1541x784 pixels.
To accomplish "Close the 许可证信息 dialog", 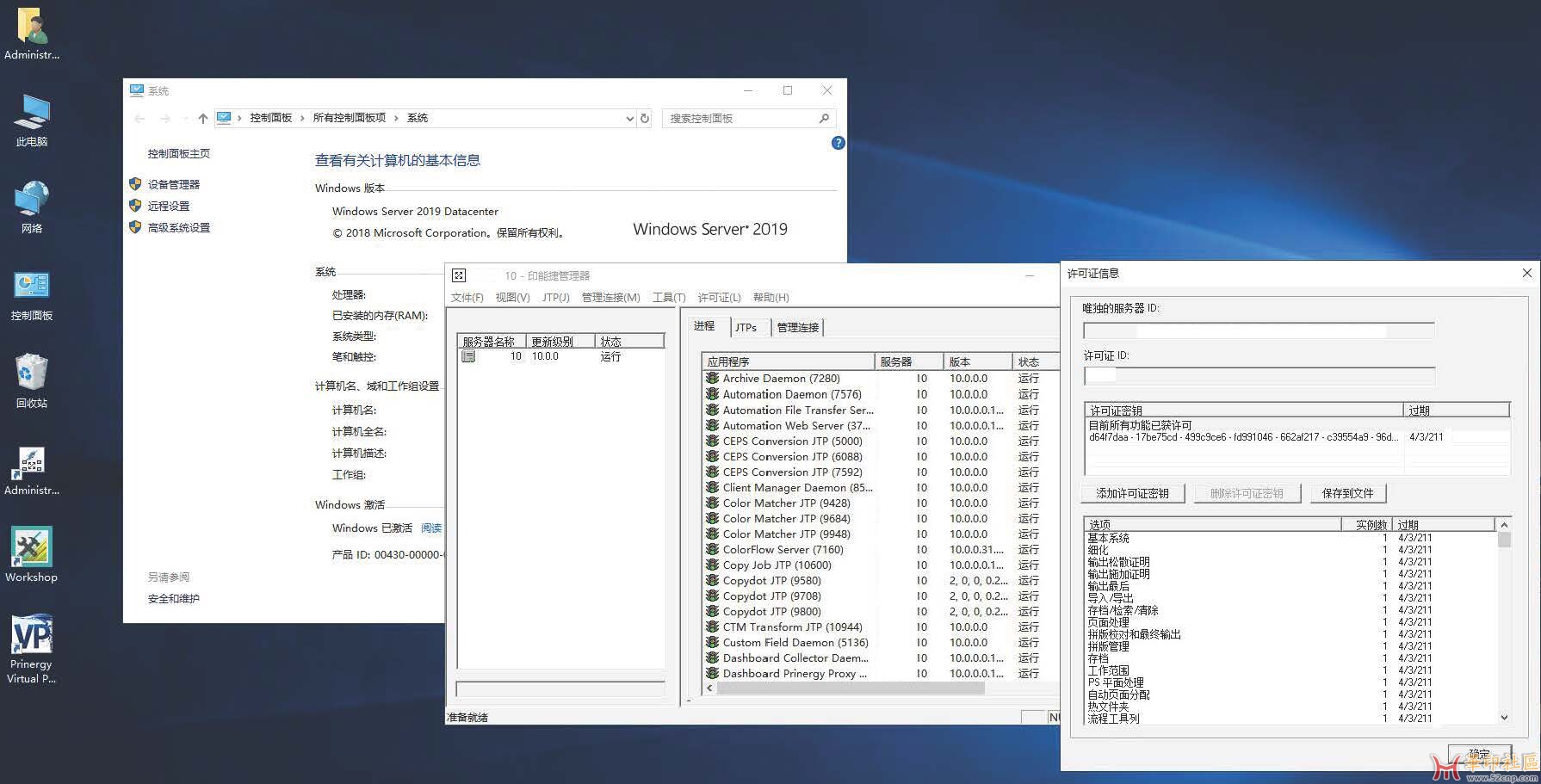I will tap(1526, 273).
